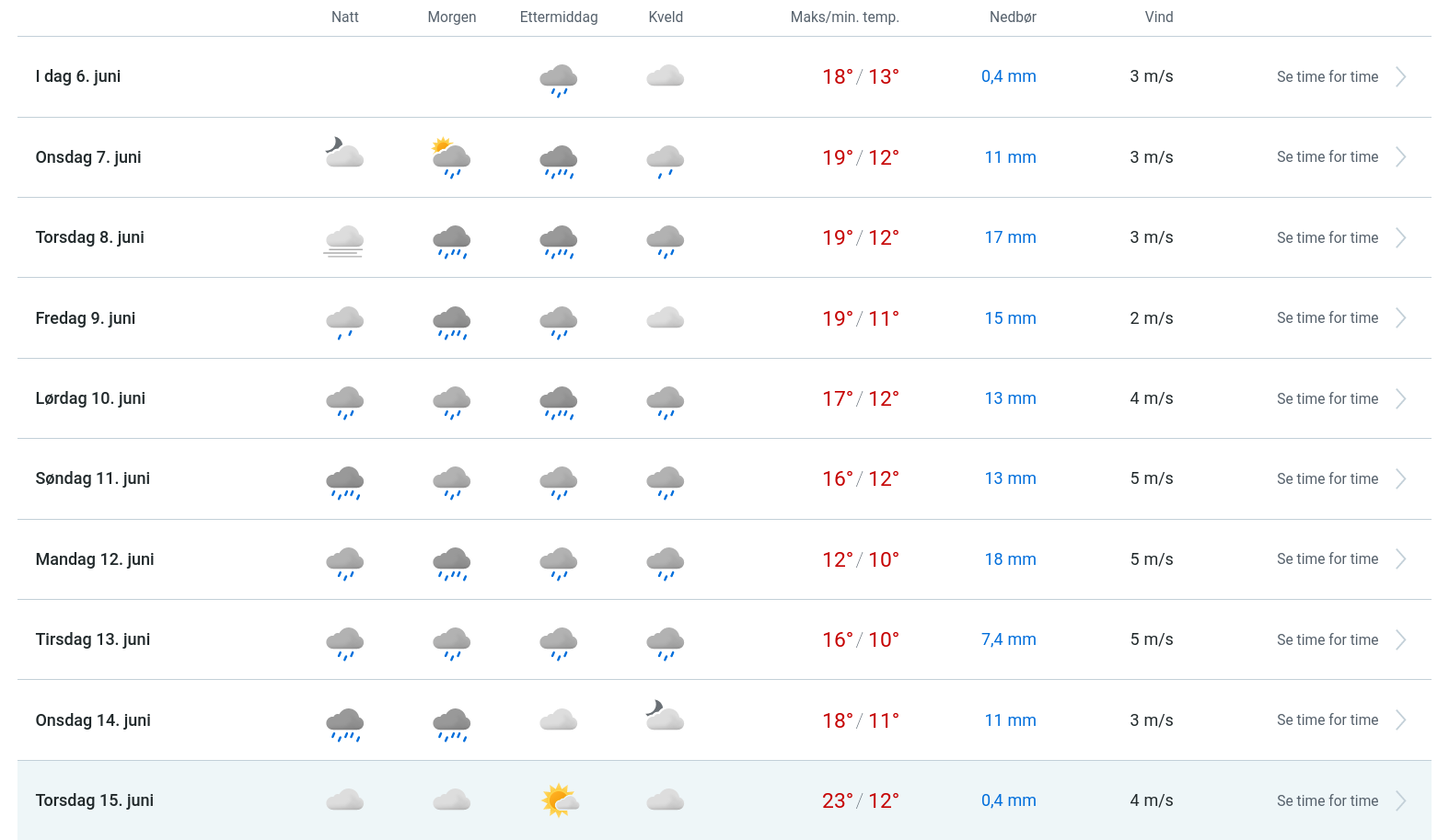Screen dimensions: 1449x840
Task: Expand the chevron for Torsdag 15. juni row
Action: pyautogui.click(x=1400, y=801)
